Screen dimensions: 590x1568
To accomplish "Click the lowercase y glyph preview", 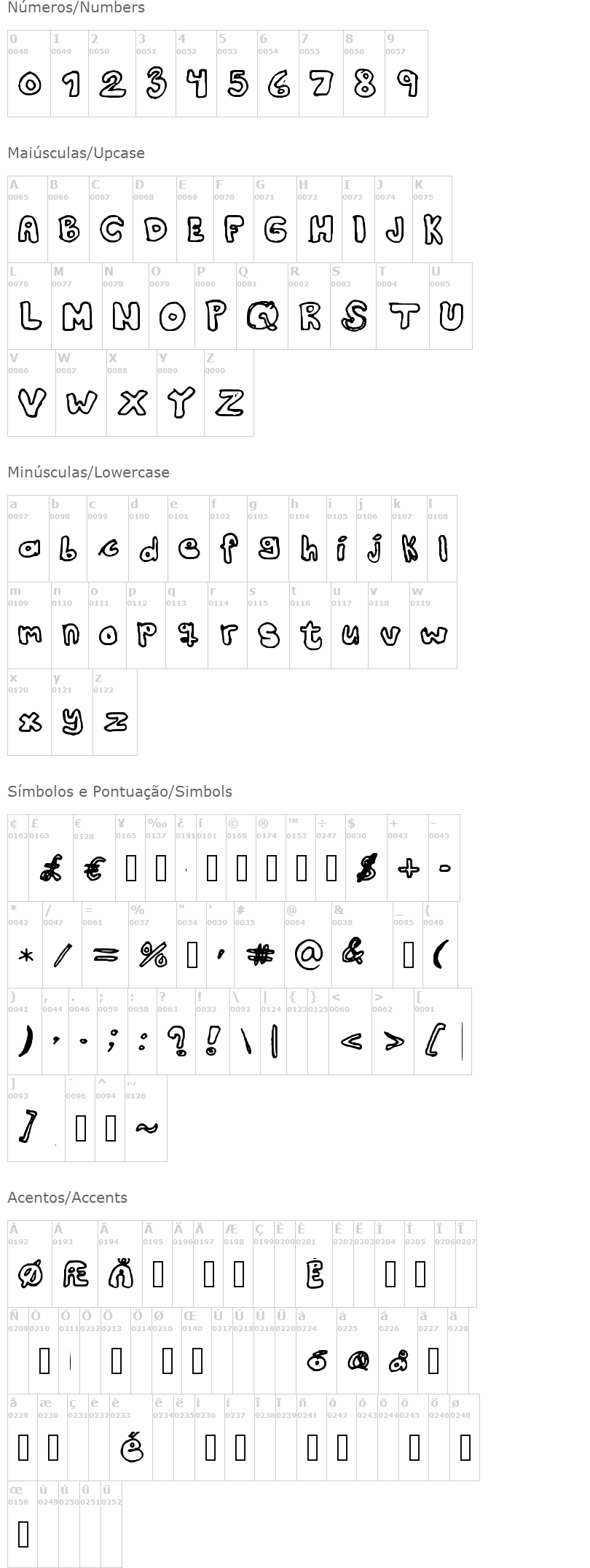I will (72, 722).
